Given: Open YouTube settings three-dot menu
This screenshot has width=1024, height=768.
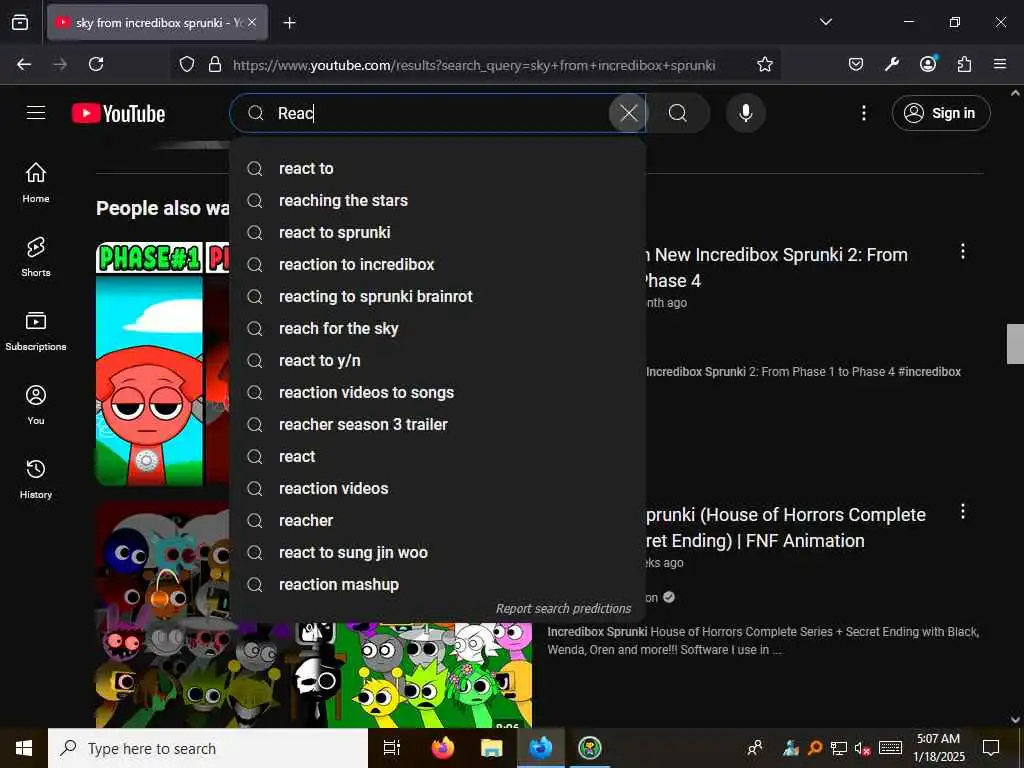Looking at the screenshot, I should coord(863,113).
